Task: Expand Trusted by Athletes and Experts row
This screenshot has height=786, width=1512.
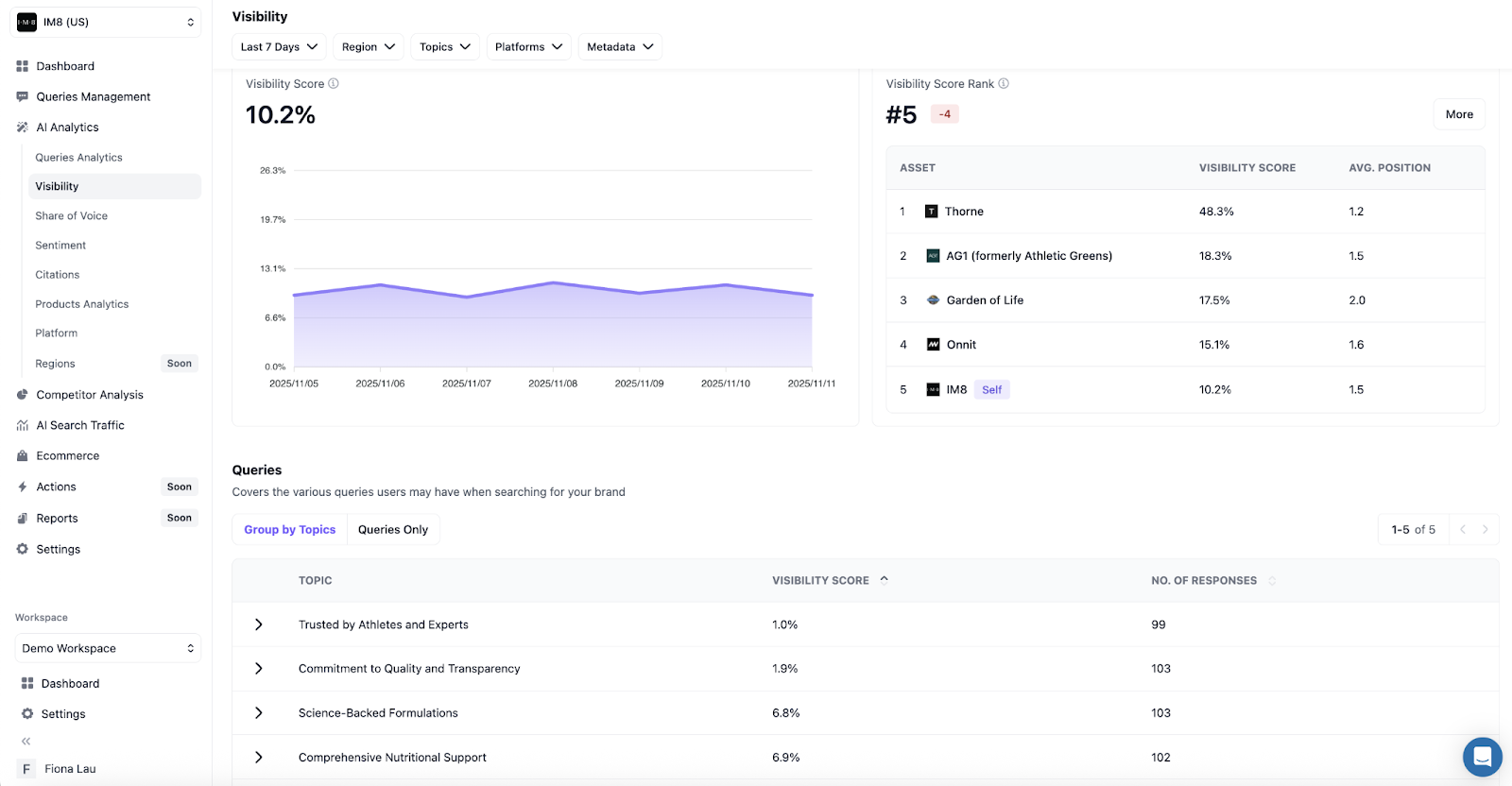Action: 258,624
